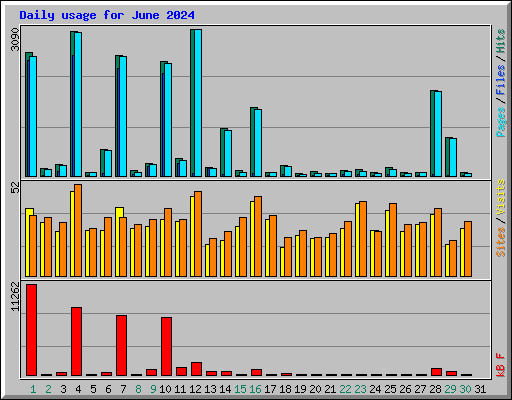Click the orange sites bar for day 4
This screenshot has height=400, width=512.
point(78,230)
